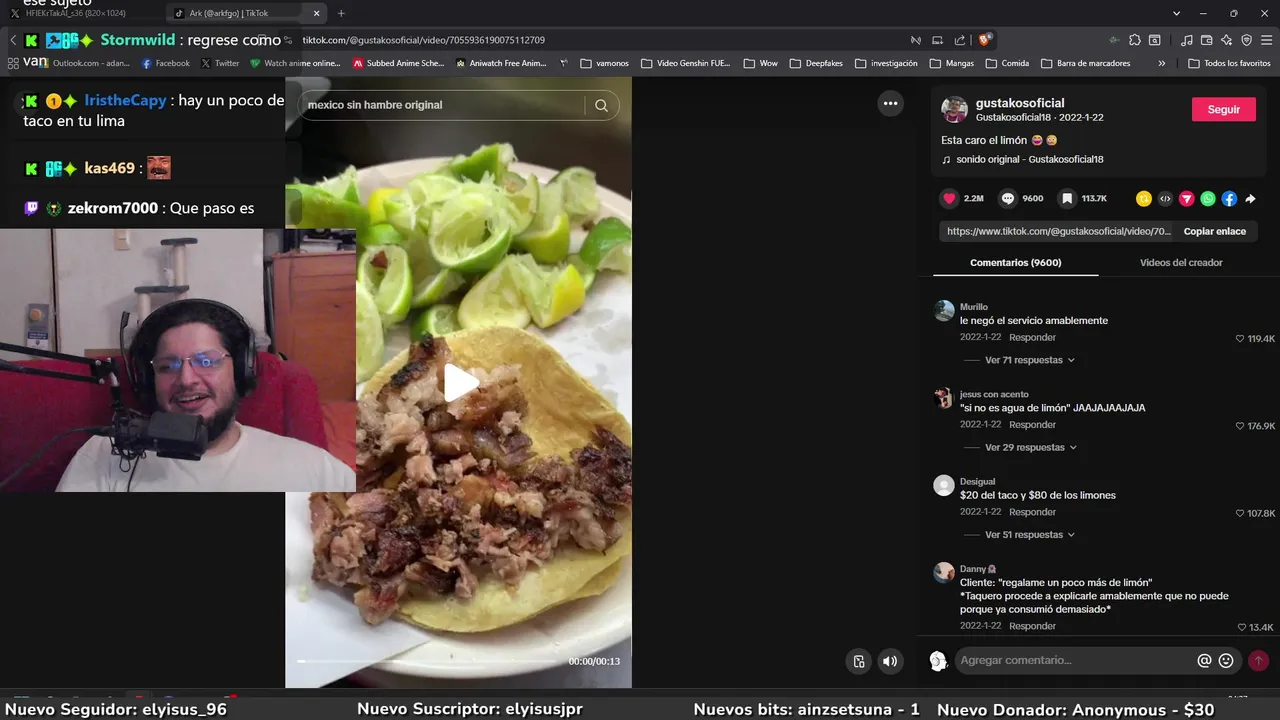1280x720 pixels.
Task: Open the browser hamburger menu
Action: [1266, 40]
